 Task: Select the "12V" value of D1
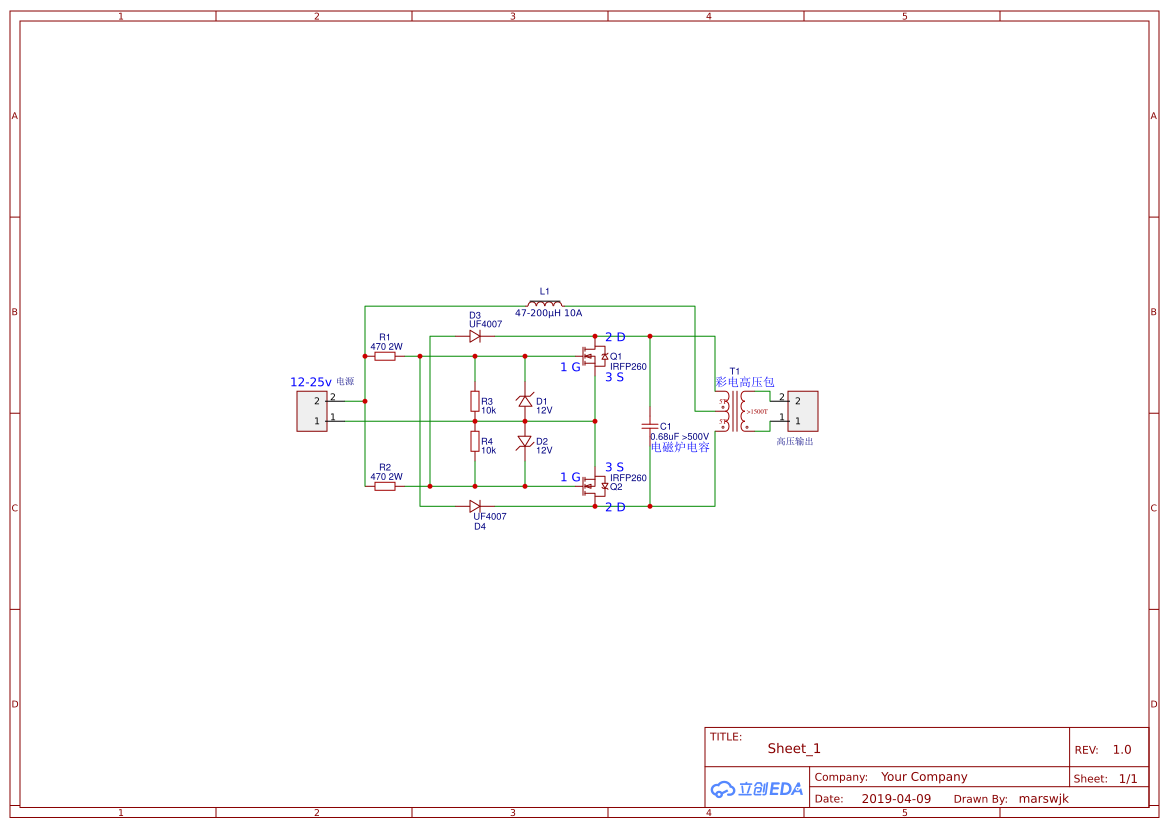[544, 411]
